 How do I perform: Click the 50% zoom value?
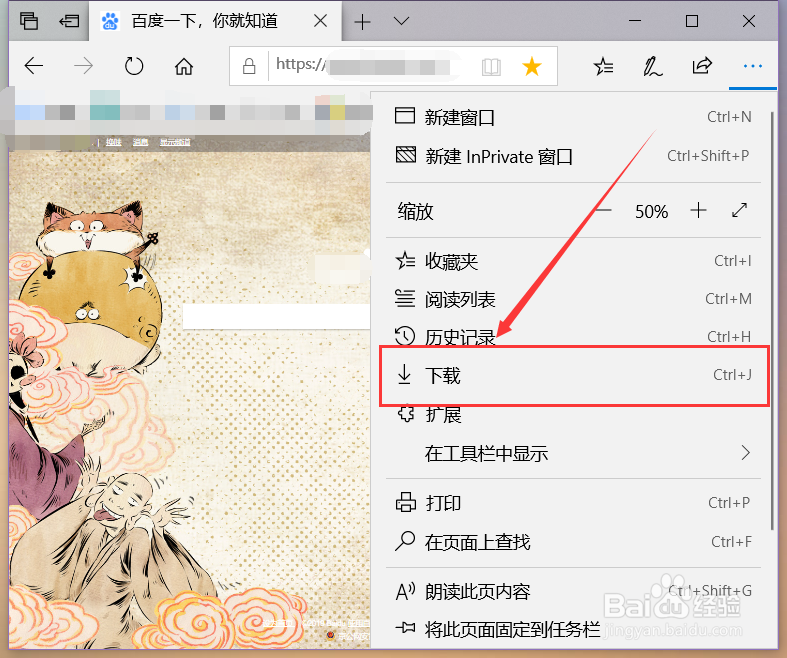click(x=651, y=212)
